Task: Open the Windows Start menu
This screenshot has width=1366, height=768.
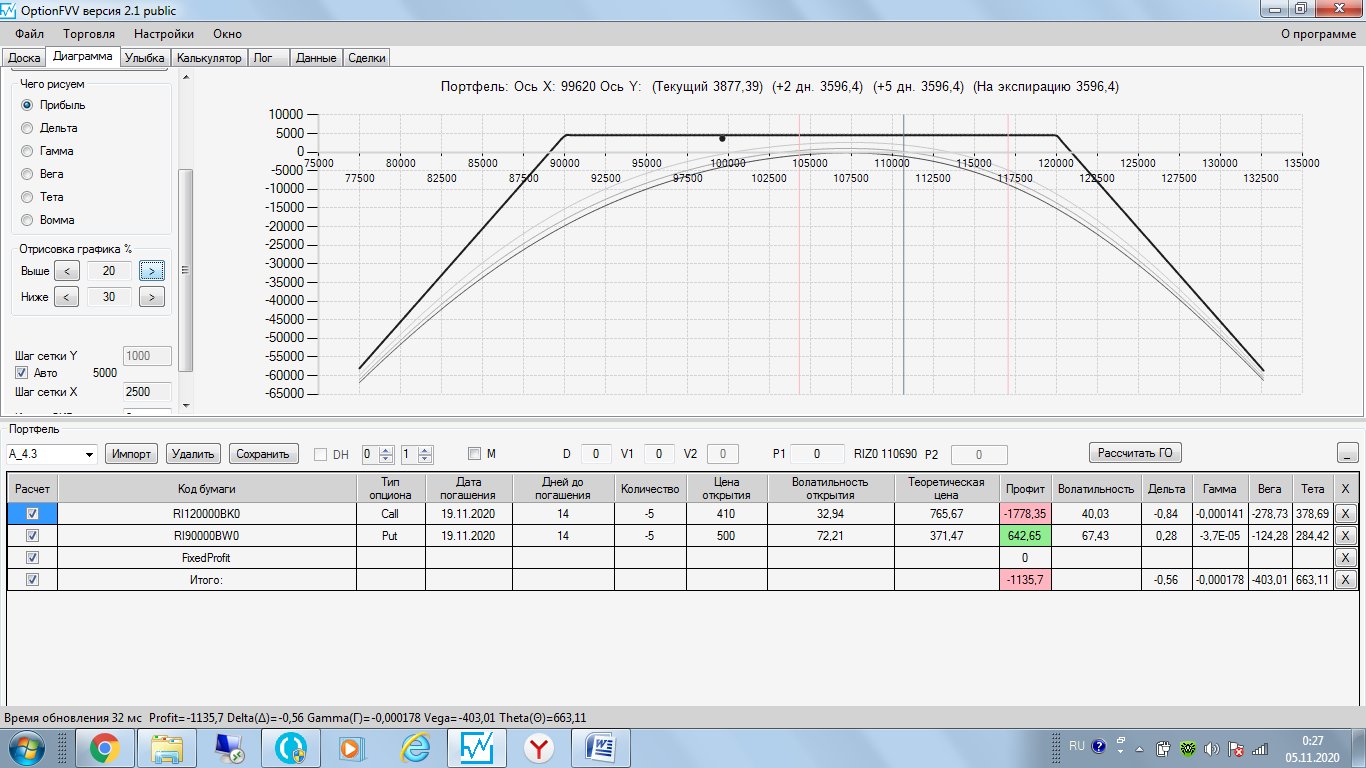Action: (x=26, y=747)
